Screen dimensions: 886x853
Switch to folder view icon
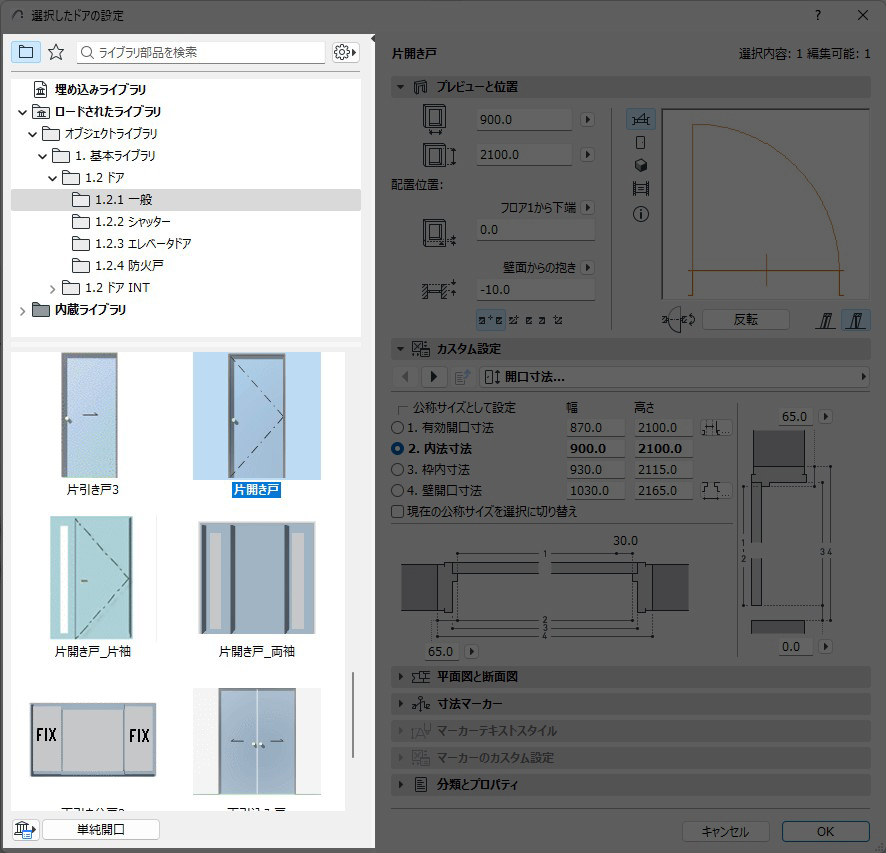coord(26,52)
